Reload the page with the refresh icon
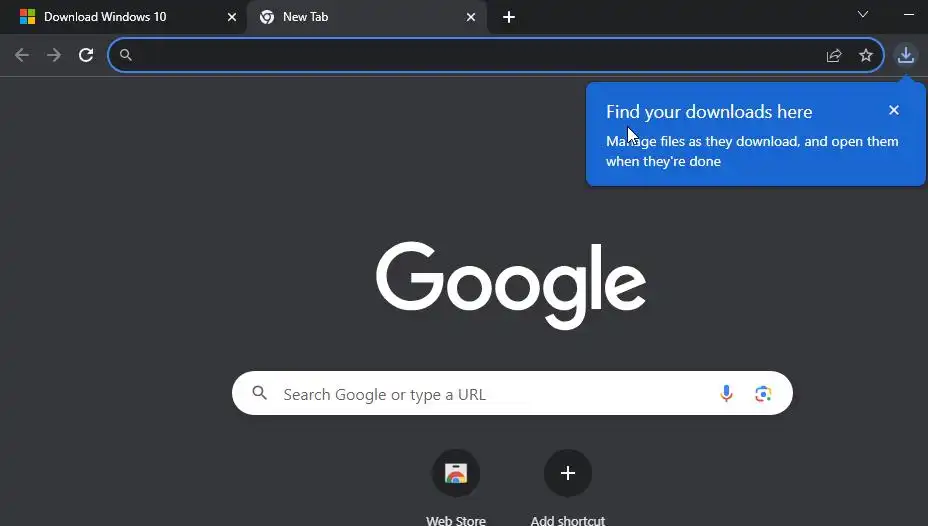928x526 pixels. click(86, 55)
